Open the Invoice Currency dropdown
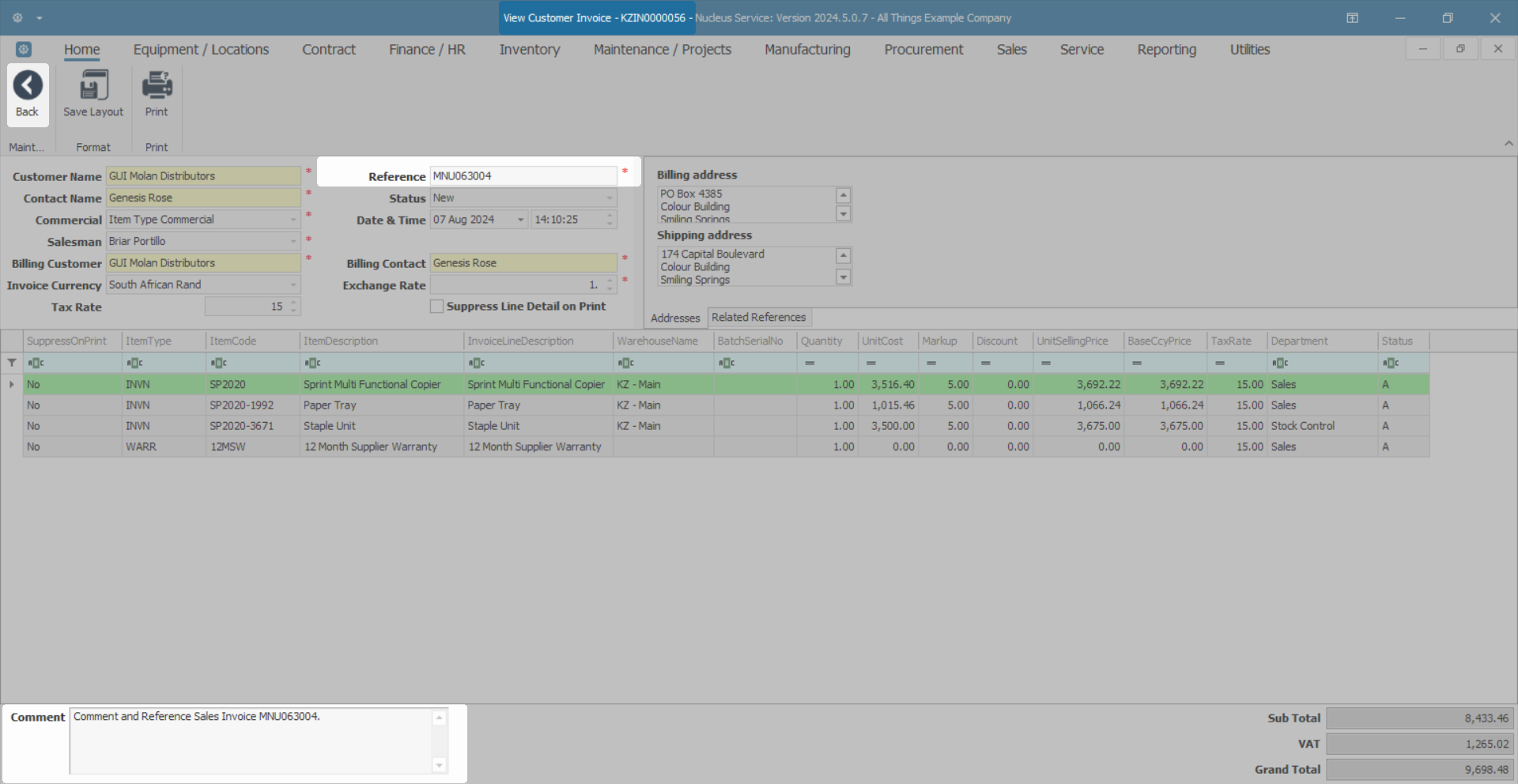 (293, 285)
